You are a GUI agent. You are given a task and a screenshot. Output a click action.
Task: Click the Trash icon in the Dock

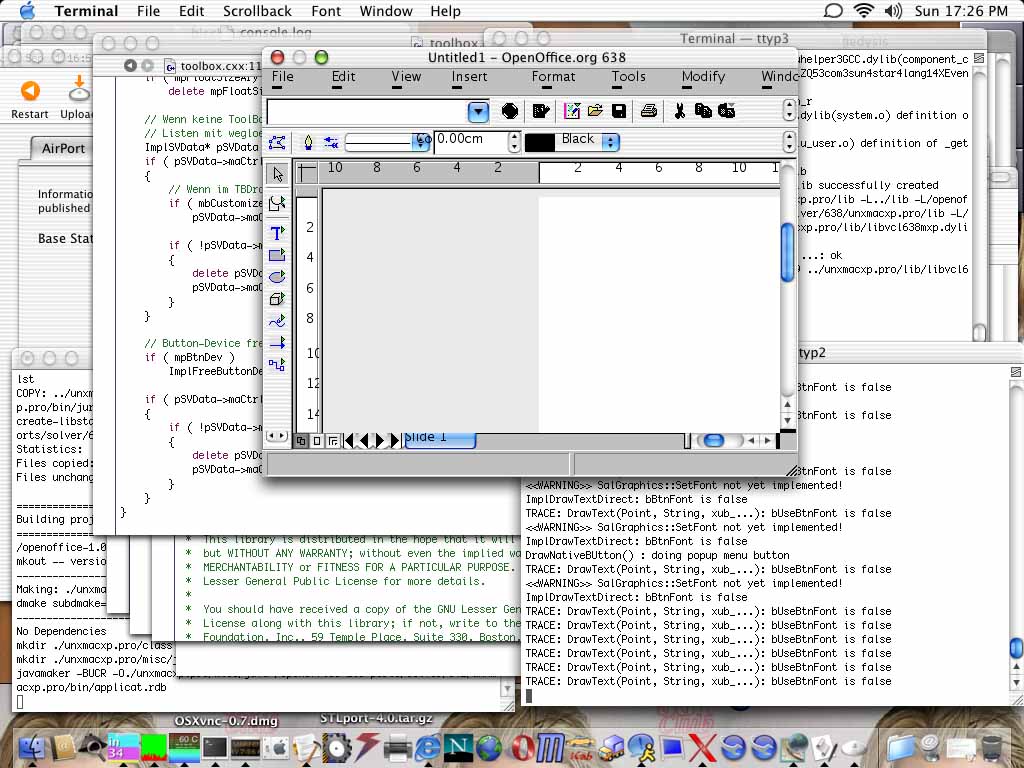coord(992,748)
